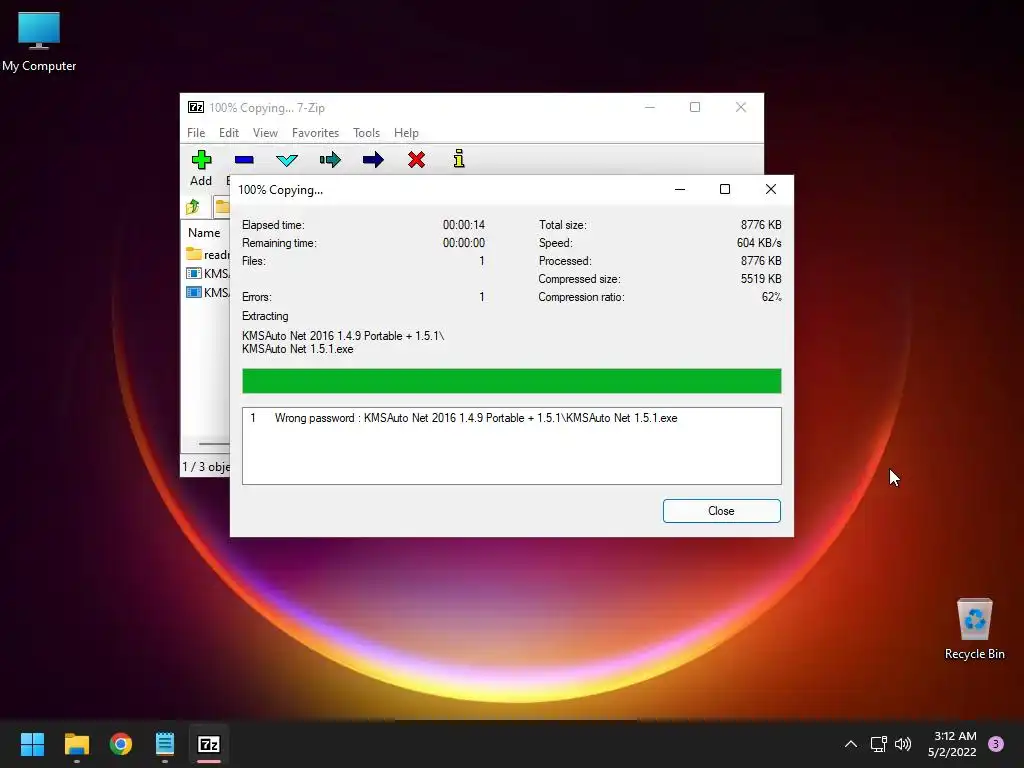The image size is (1024, 768).
Task: Select the first KMS file entry
Action: coord(208,274)
